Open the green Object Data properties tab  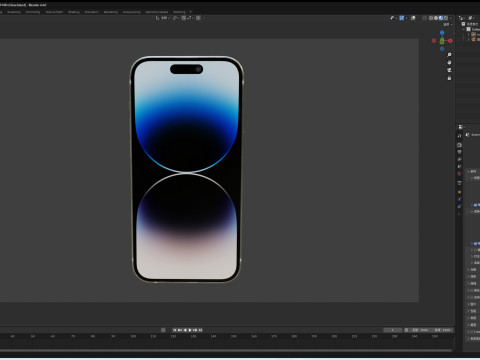(459, 213)
